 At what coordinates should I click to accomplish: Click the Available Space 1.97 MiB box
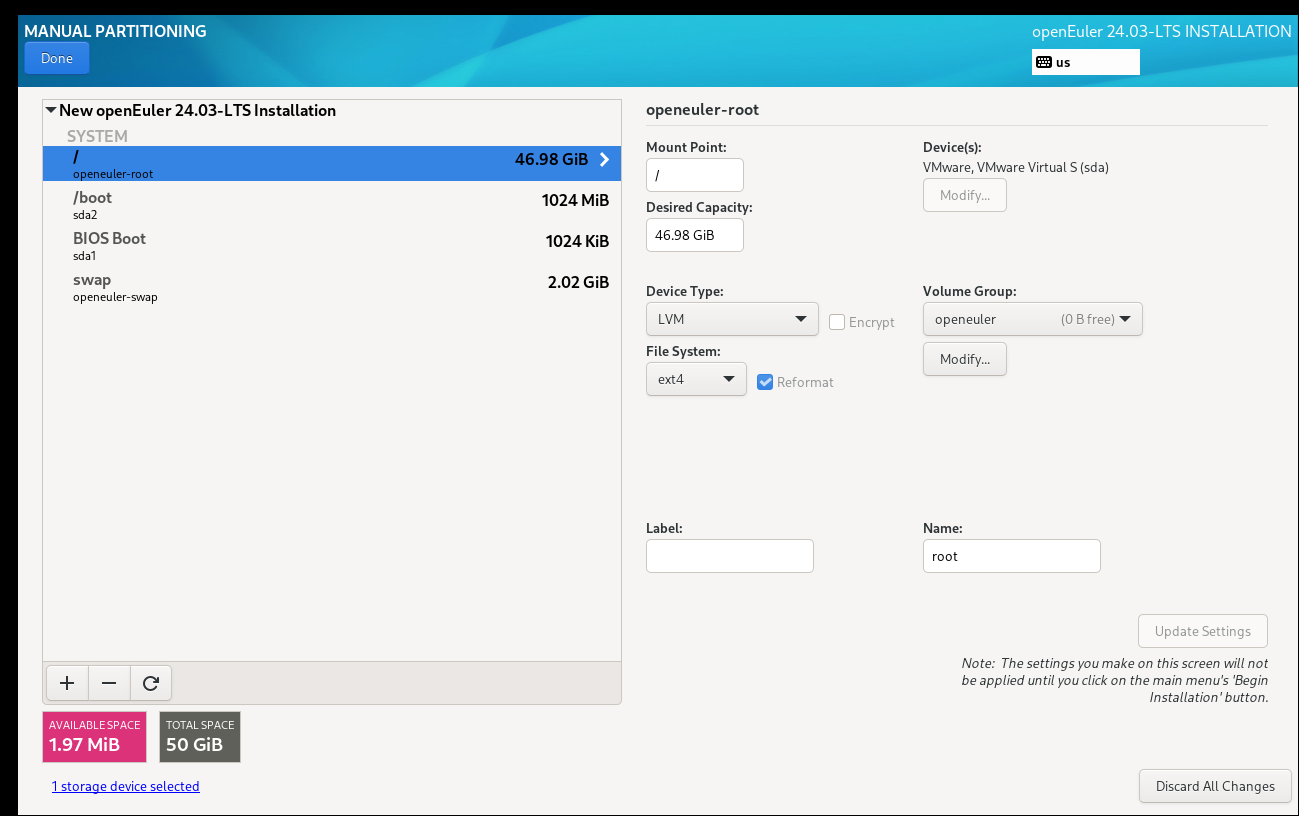pyautogui.click(x=94, y=737)
